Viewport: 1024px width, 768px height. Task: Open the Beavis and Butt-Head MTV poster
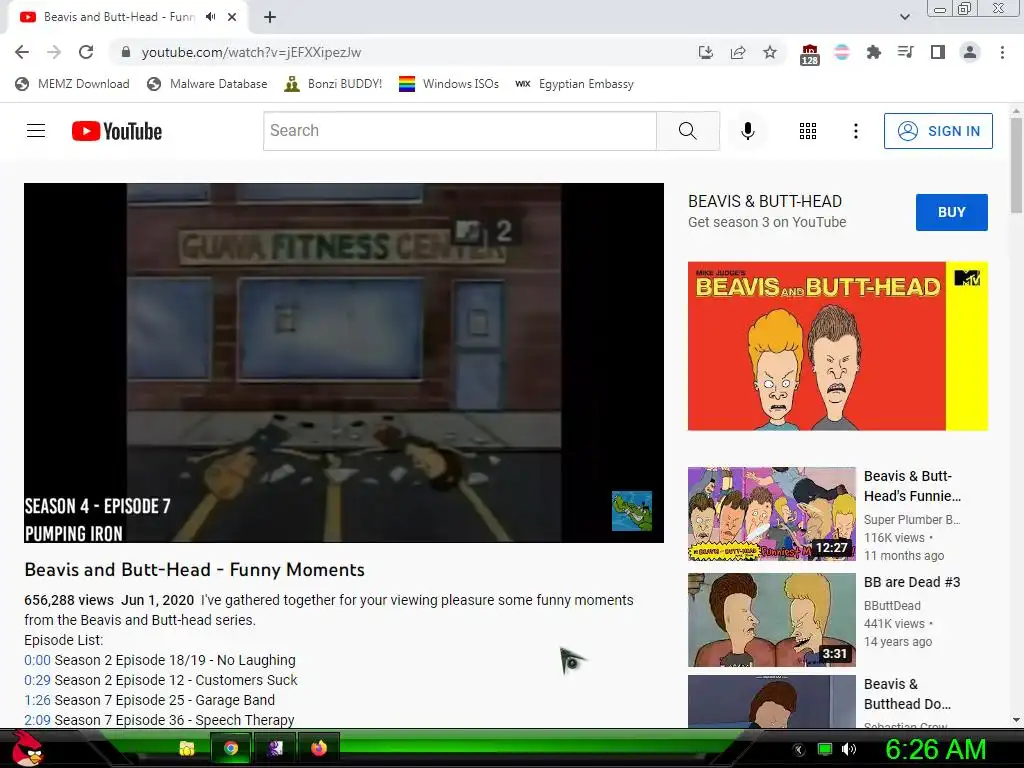click(838, 346)
